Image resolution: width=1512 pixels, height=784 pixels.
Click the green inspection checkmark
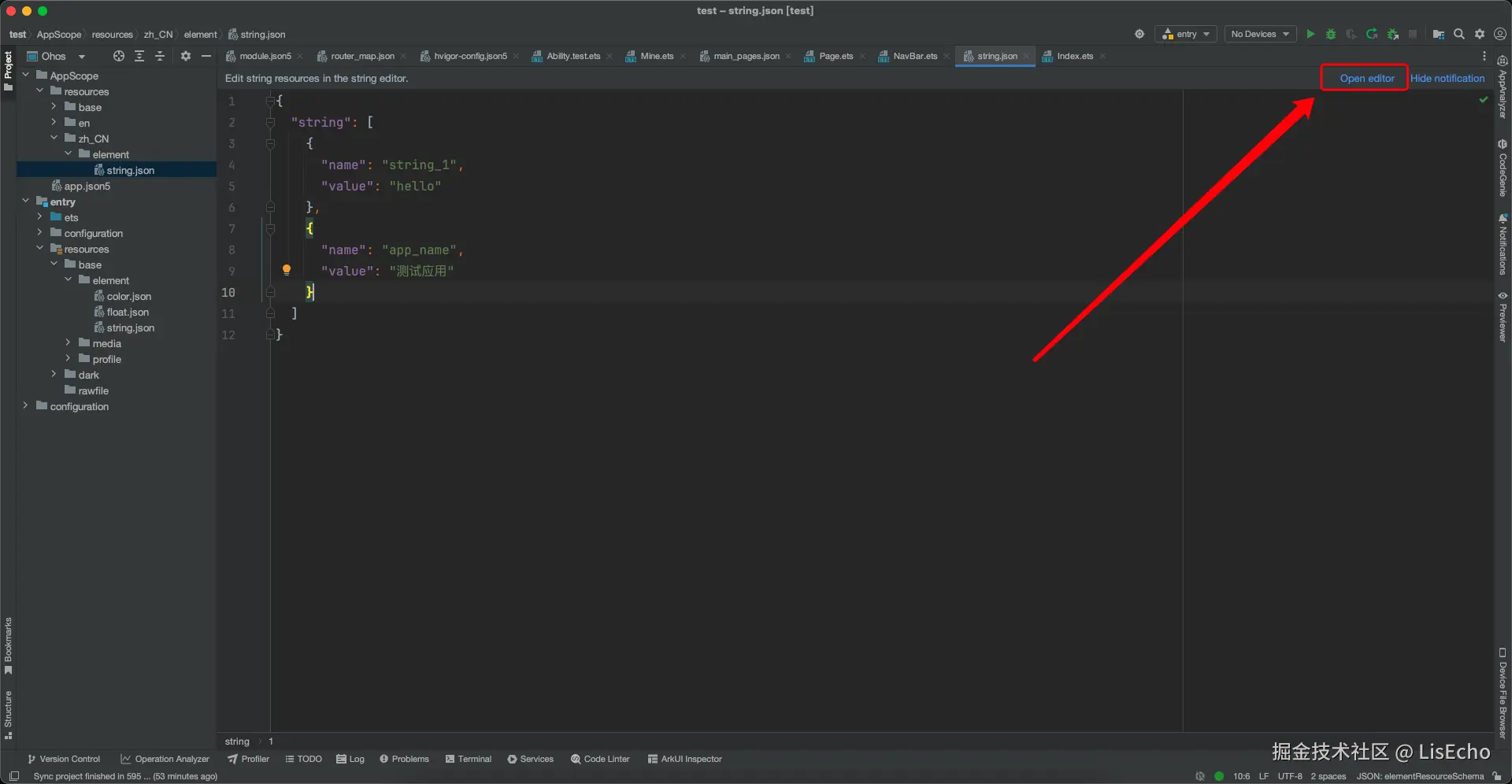coord(1484,100)
